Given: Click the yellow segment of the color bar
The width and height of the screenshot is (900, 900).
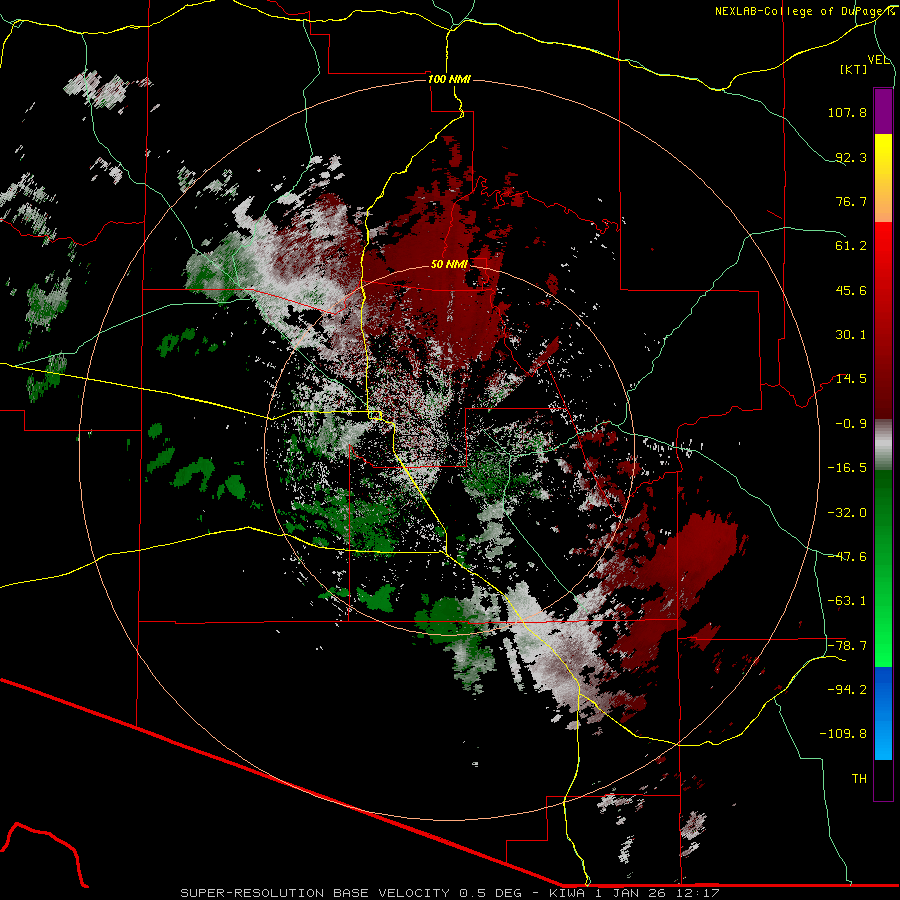Looking at the screenshot, I should (883, 178).
